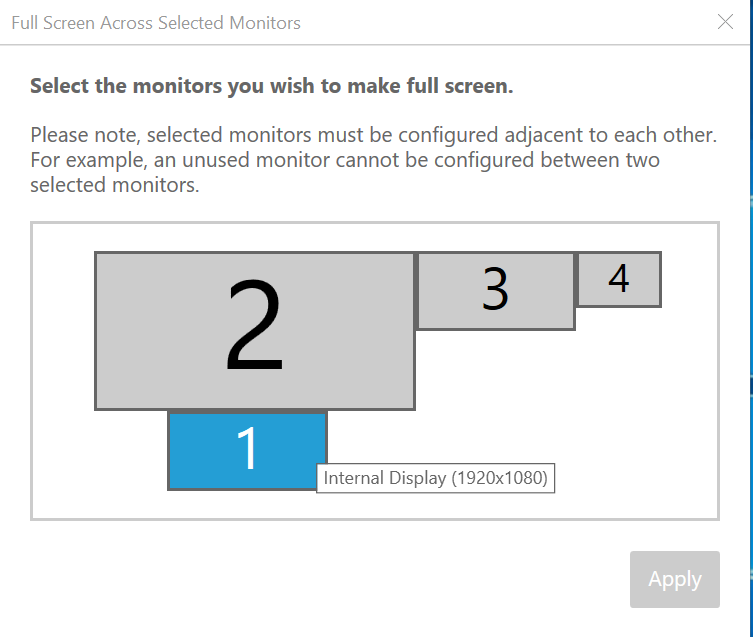Click the "Internal Display (1920x1080)" tooltip

(x=436, y=478)
